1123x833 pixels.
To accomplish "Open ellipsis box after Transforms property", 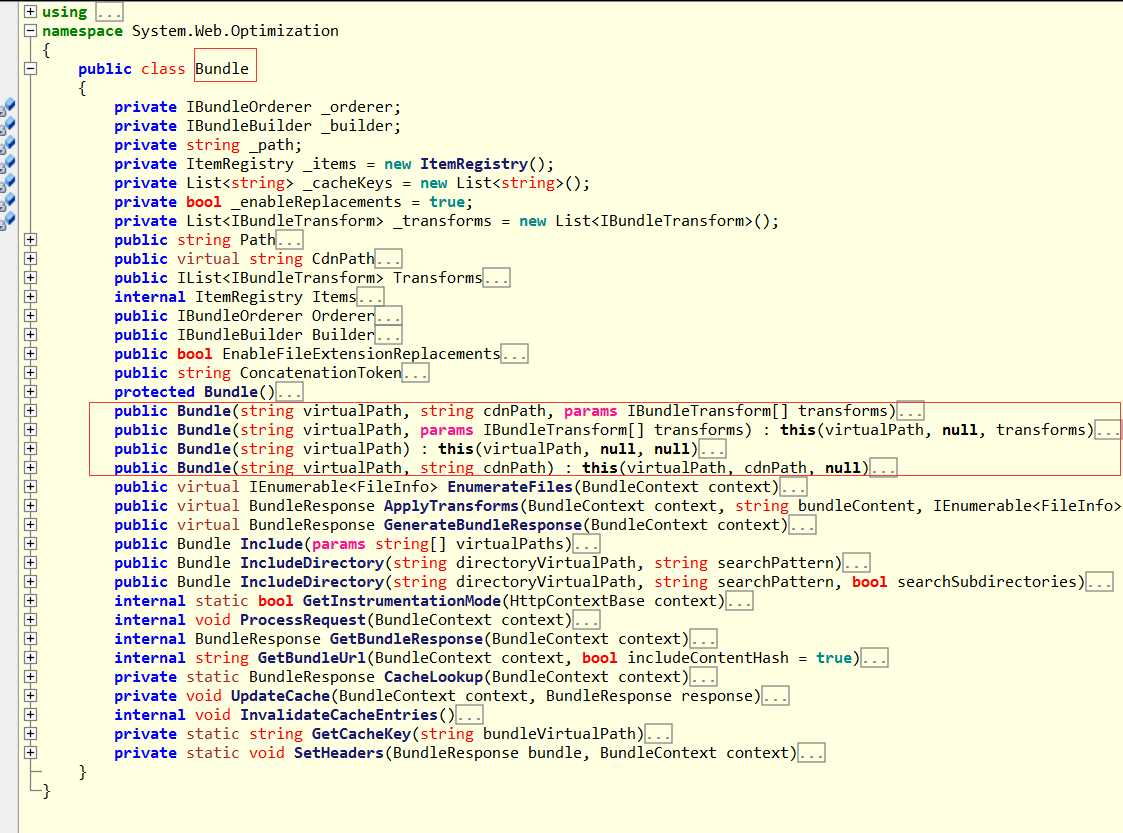I will click(496, 278).
